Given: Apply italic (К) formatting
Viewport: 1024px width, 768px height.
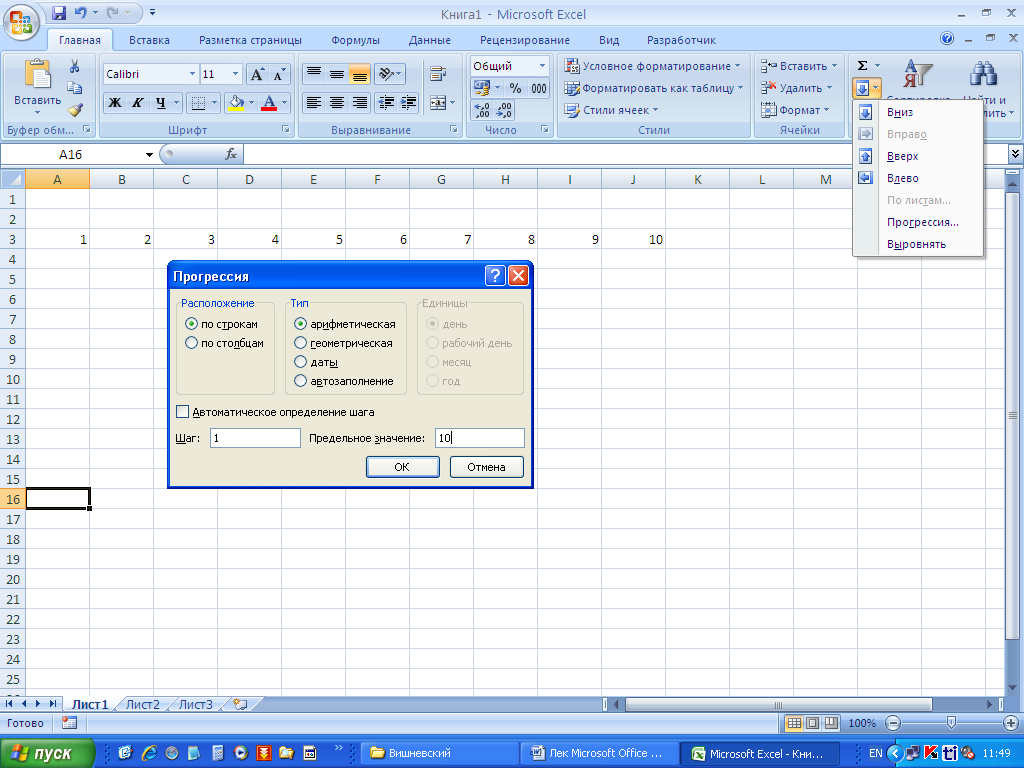Looking at the screenshot, I should click(x=137, y=103).
